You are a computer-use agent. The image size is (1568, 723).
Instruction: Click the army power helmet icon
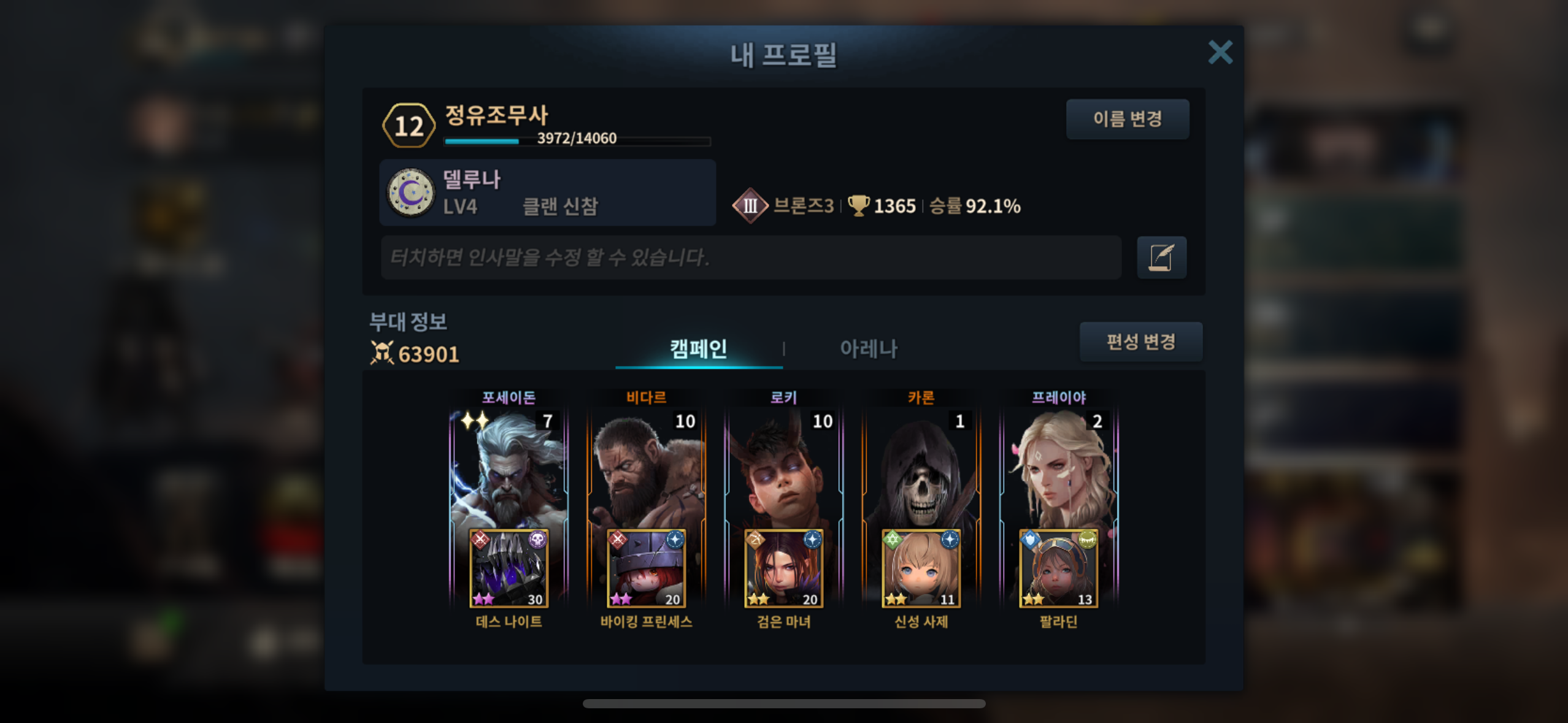(382, 353)
